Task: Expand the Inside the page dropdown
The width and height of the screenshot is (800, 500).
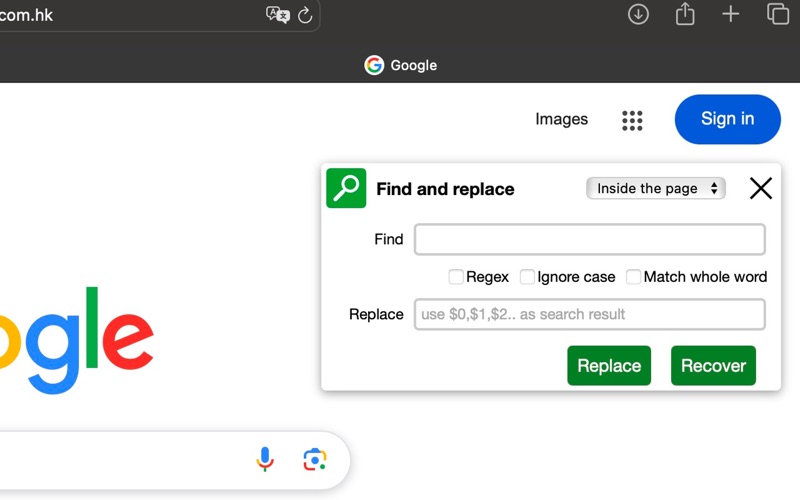Action: pos(656,188)
